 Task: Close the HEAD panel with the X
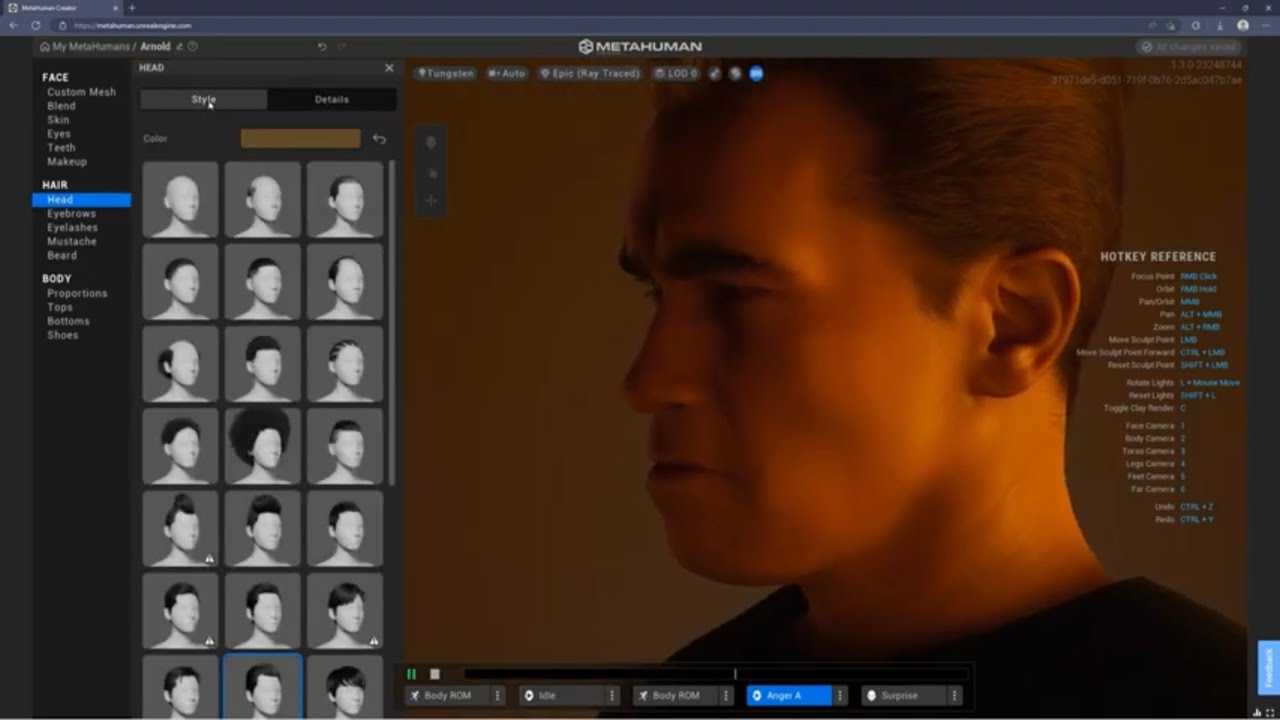pyautogui.click(x=389, y=68)
